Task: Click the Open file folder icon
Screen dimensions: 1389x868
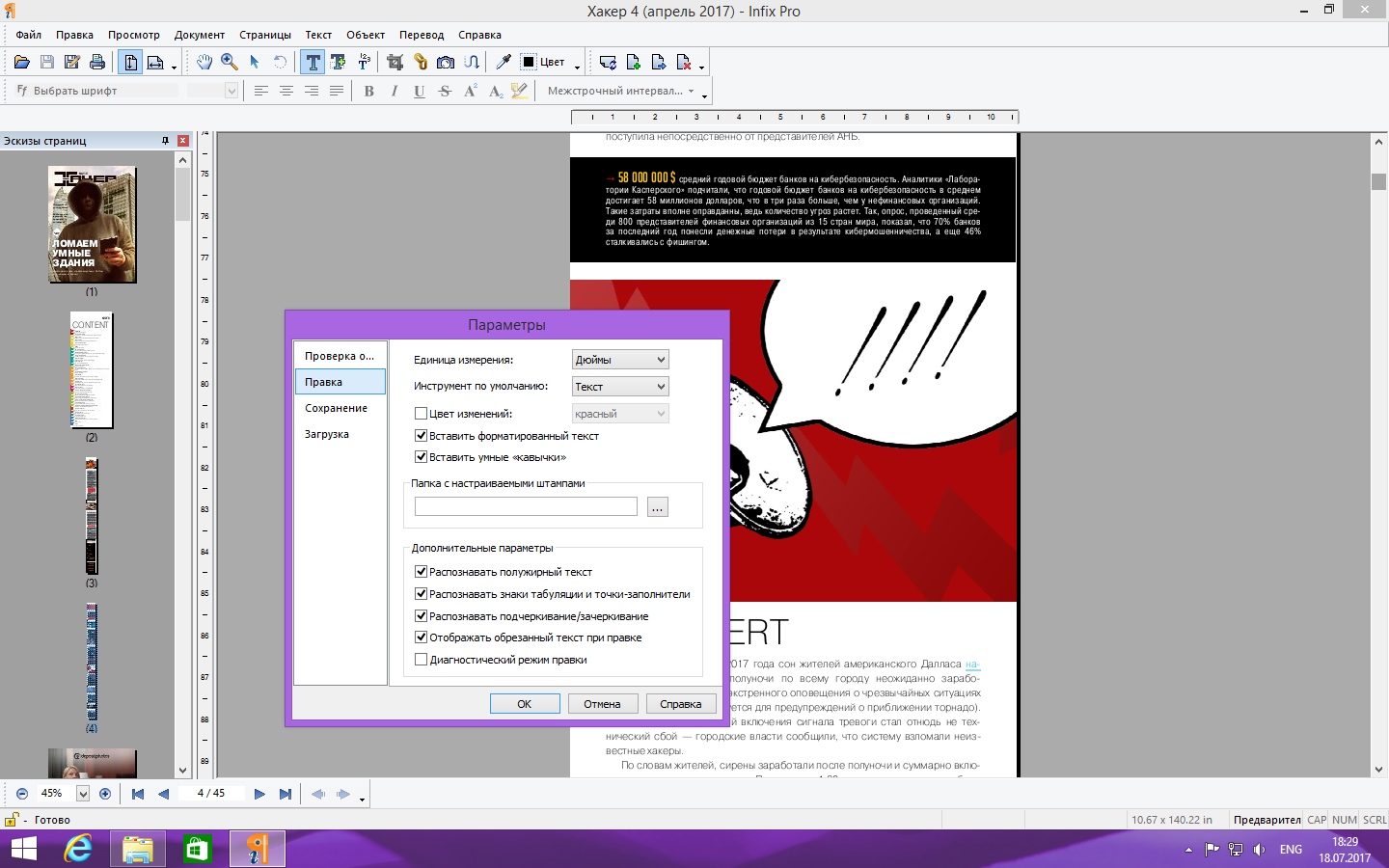Action: coord(21,62)
